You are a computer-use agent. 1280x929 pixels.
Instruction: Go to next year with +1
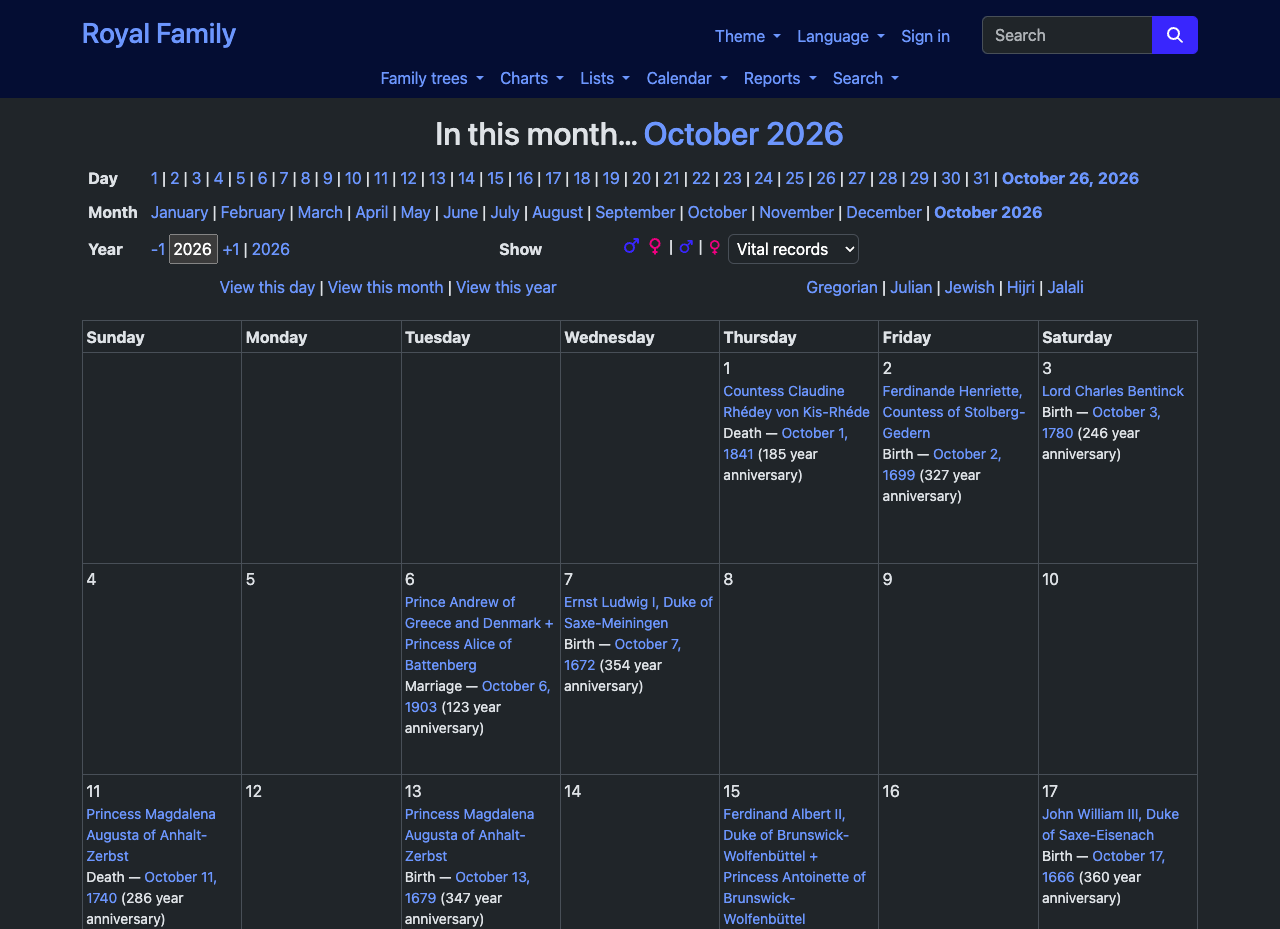point(231,249)
